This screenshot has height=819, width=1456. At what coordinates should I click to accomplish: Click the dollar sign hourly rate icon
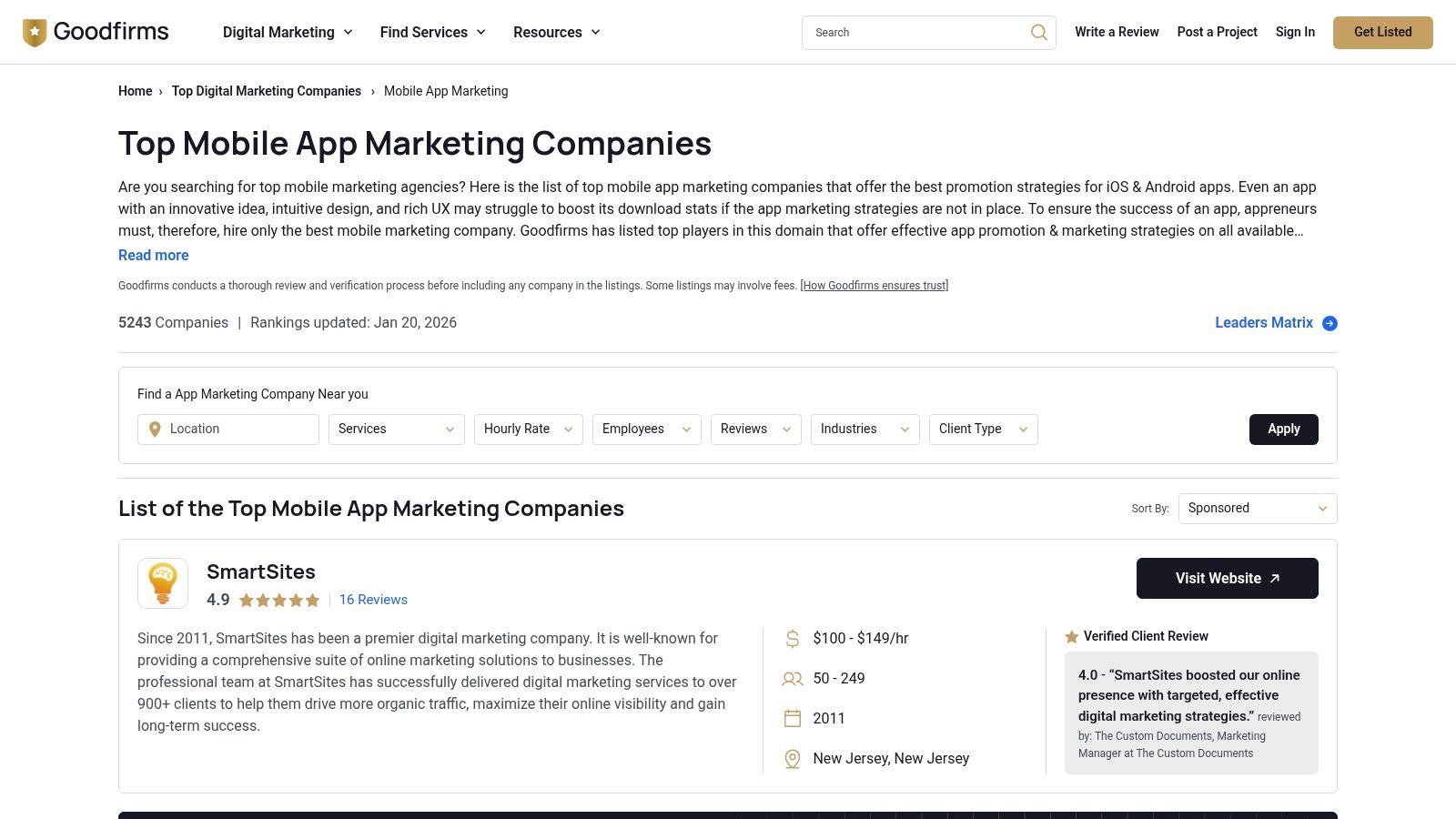(793, 639)
